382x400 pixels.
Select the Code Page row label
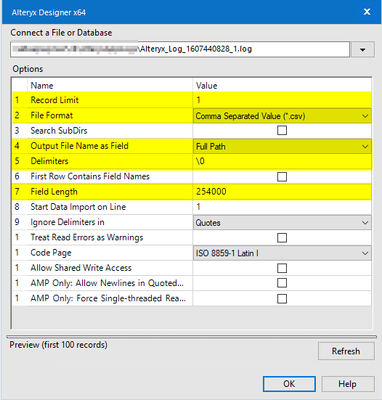[51, 253]
